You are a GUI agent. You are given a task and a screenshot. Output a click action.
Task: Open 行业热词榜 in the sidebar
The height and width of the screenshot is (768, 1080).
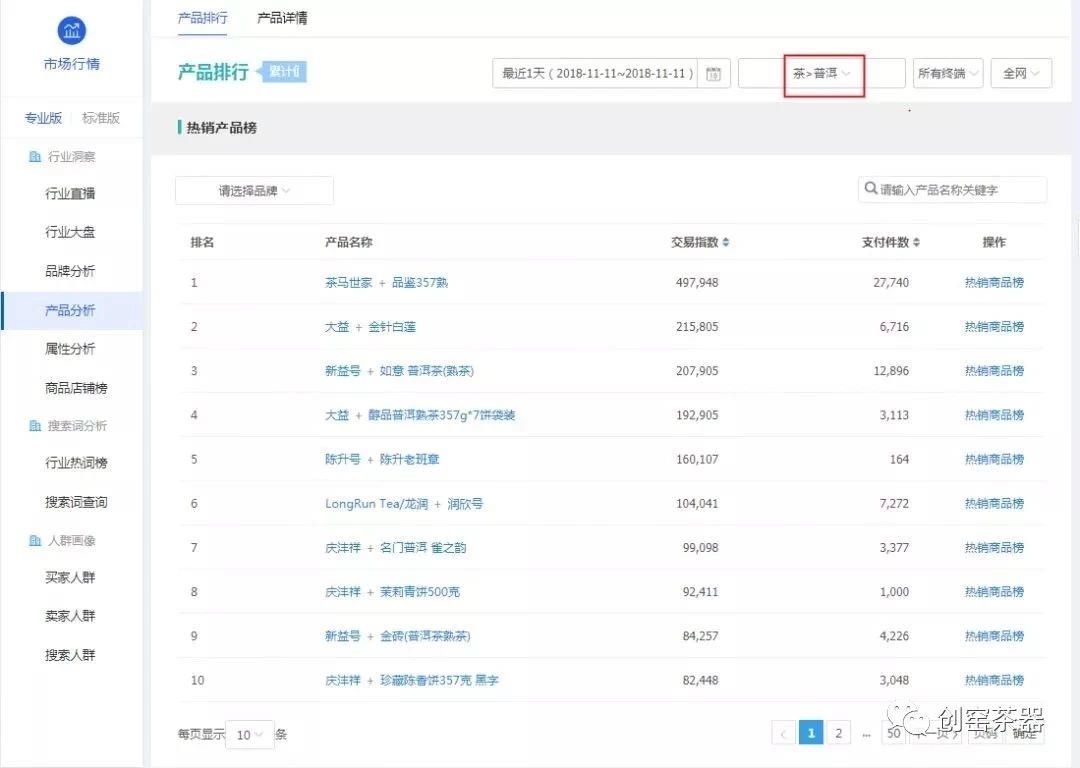[x=76, y=463]
